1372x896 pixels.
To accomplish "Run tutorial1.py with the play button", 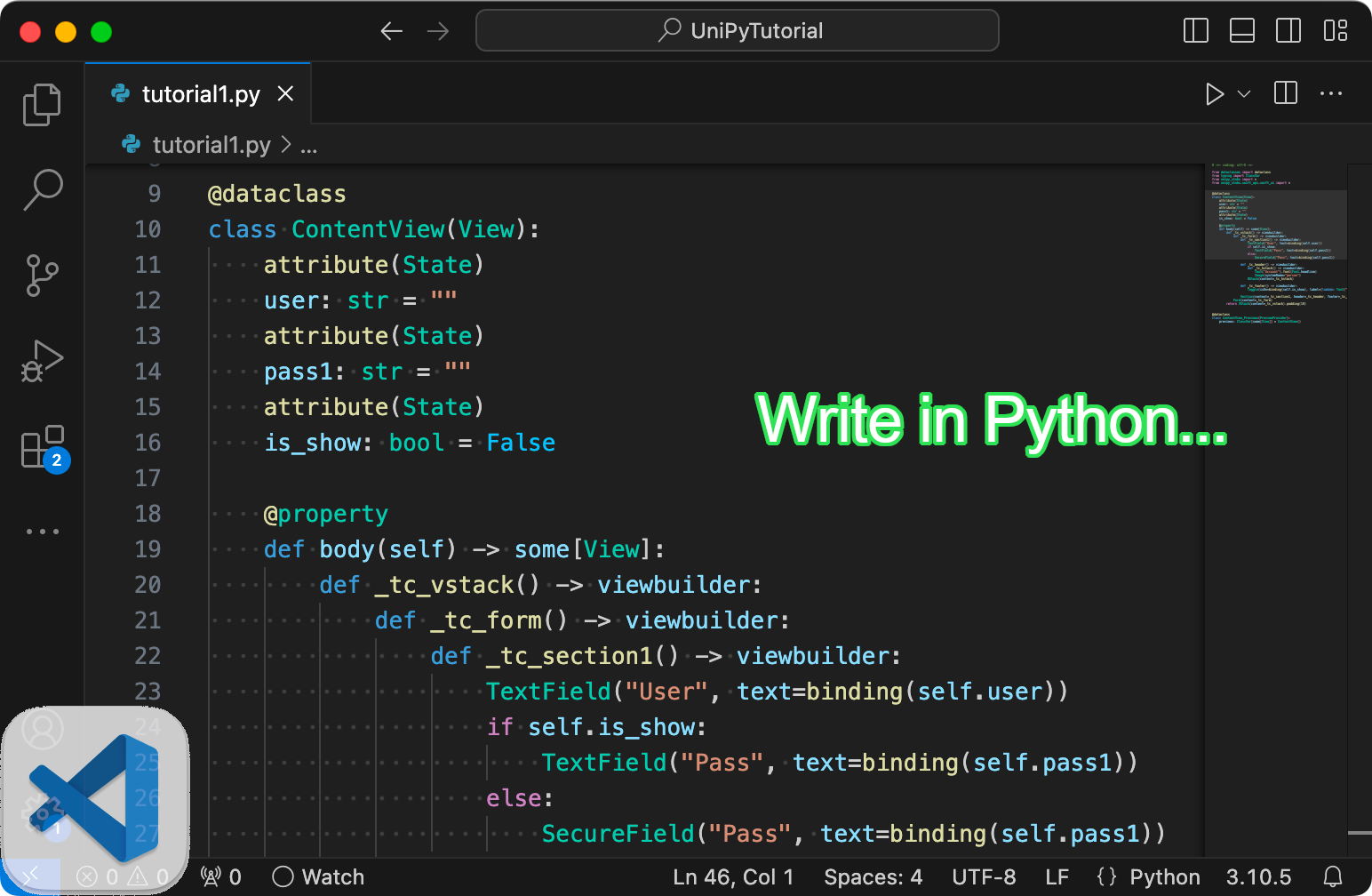I will point(1215,93).
